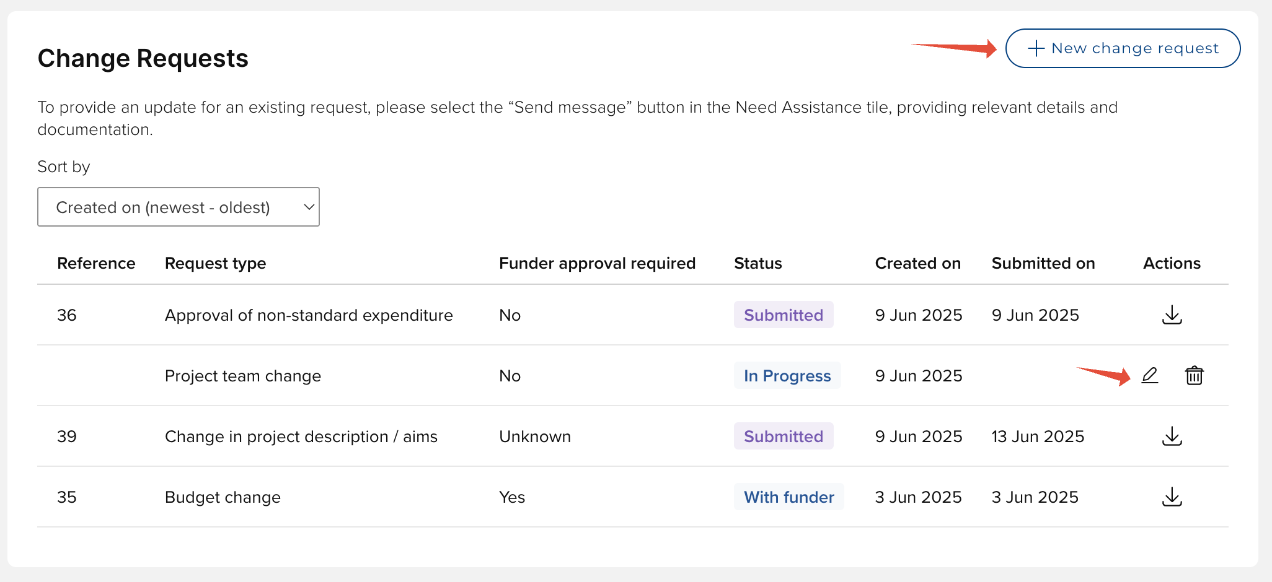Click the Submitted badge for request 39
Image resolution: width=1272 pixels, height=582 pixels.
[x=783, y=436]
